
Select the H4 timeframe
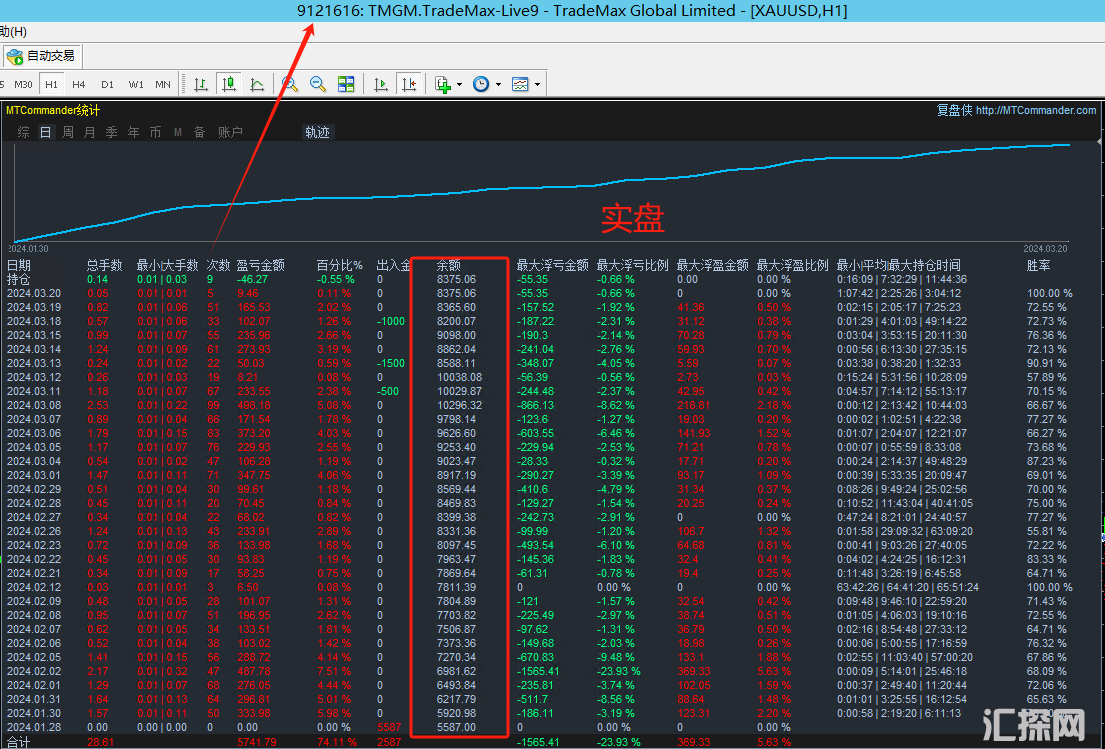click(79, 85)
